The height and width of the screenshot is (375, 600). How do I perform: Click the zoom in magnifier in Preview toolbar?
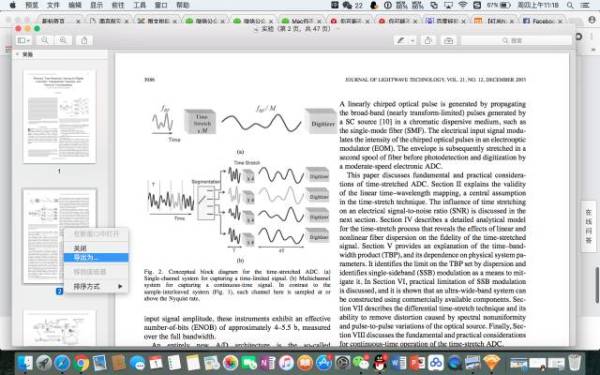coord(63,40)
